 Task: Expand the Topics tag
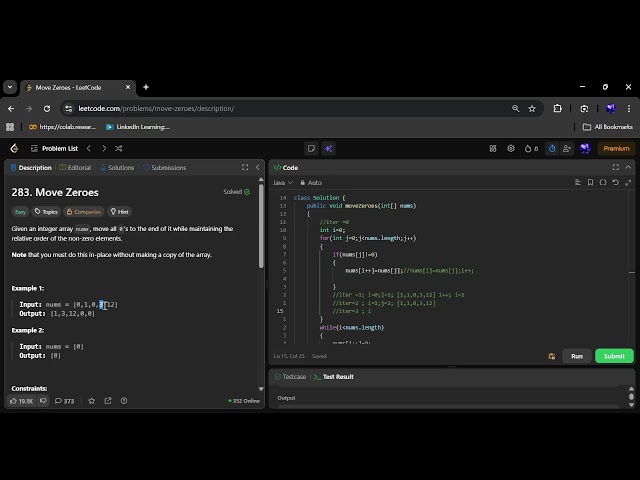46,212
